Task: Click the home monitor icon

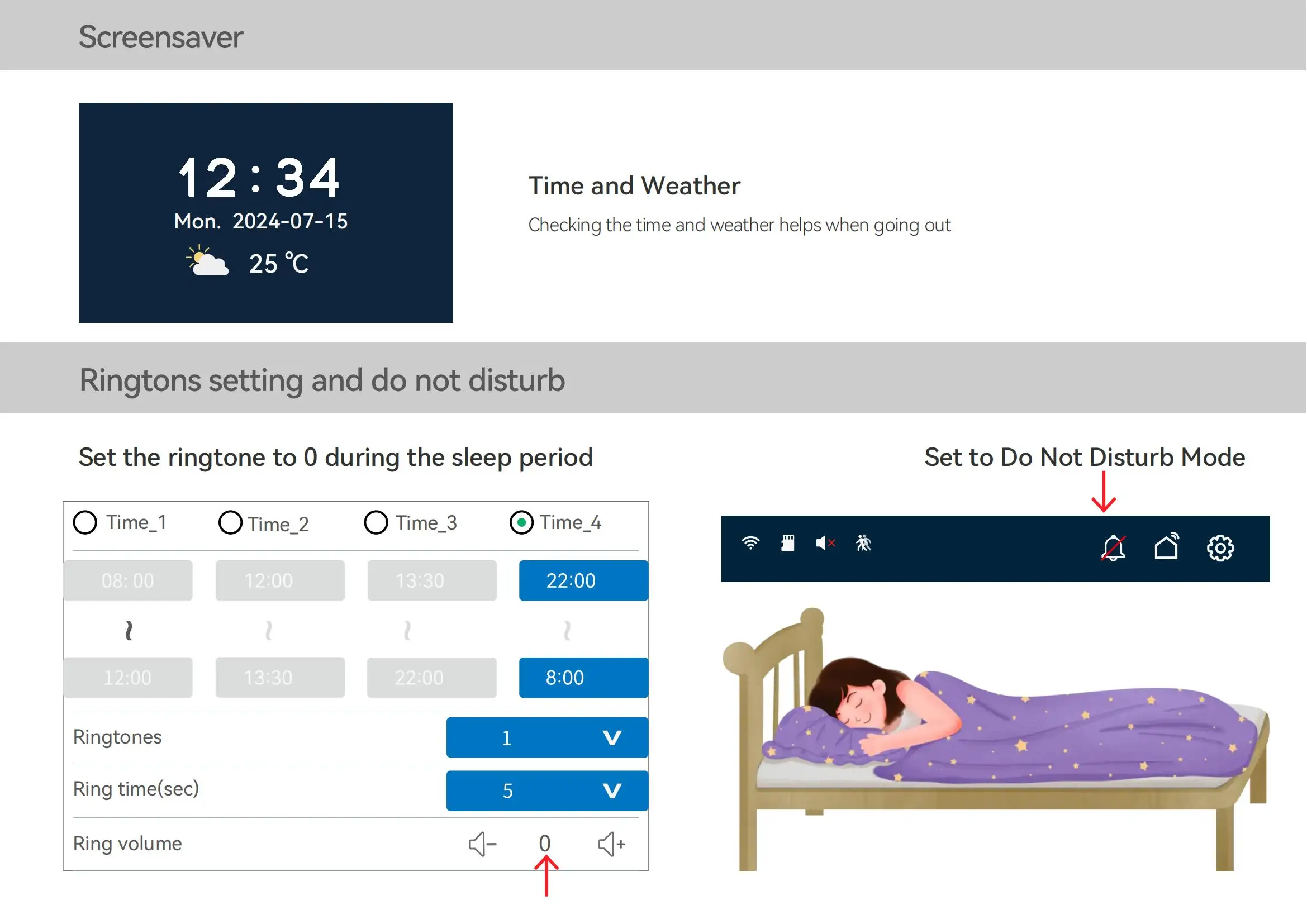Action: coord(1167,547)
